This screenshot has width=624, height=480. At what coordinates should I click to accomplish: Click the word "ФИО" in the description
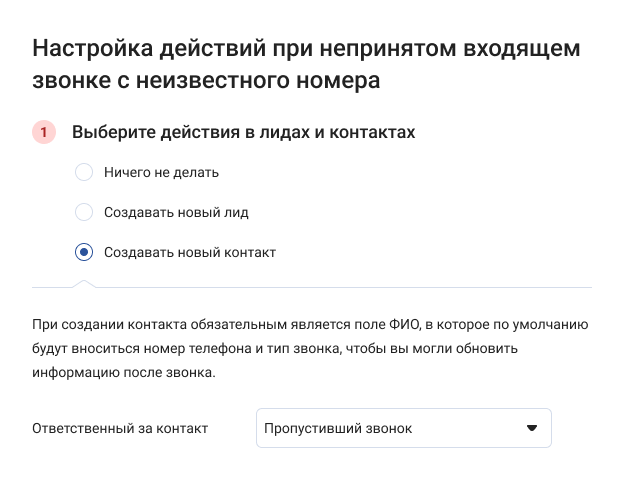409,324
